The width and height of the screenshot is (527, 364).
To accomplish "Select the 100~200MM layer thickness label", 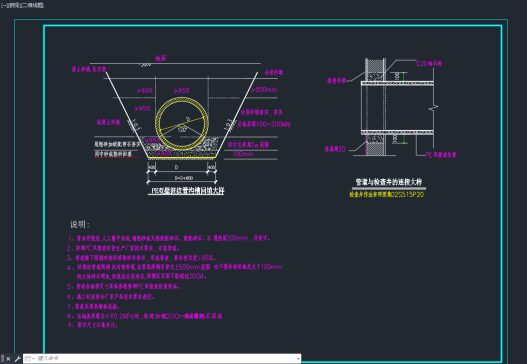I will [264, 124].
